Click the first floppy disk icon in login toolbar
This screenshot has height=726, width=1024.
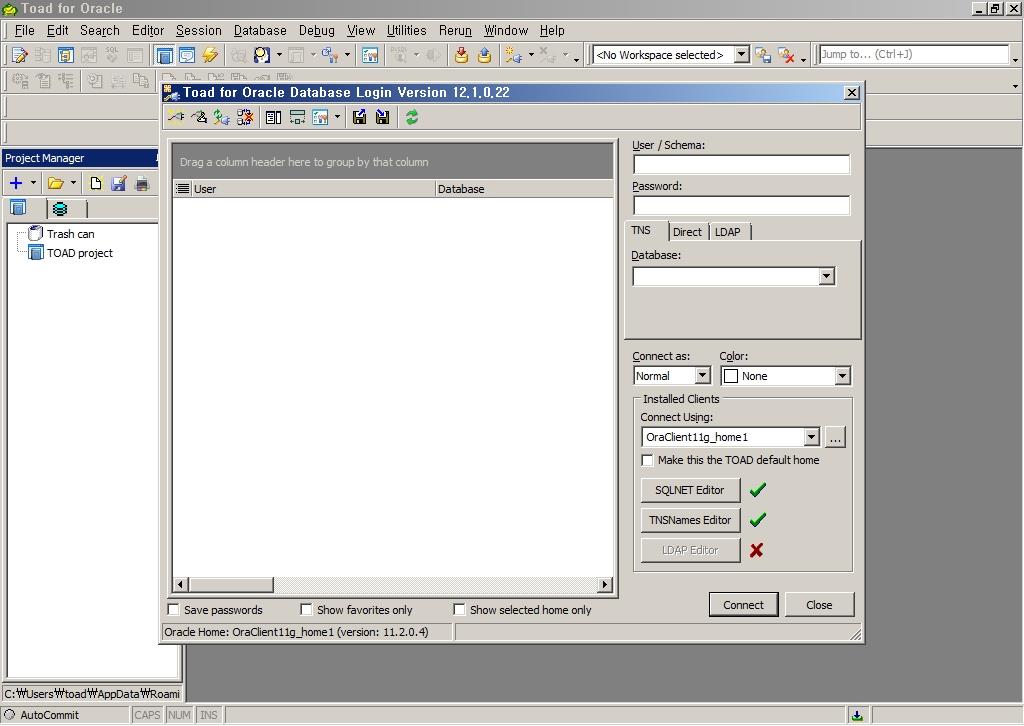click(360, 117)
